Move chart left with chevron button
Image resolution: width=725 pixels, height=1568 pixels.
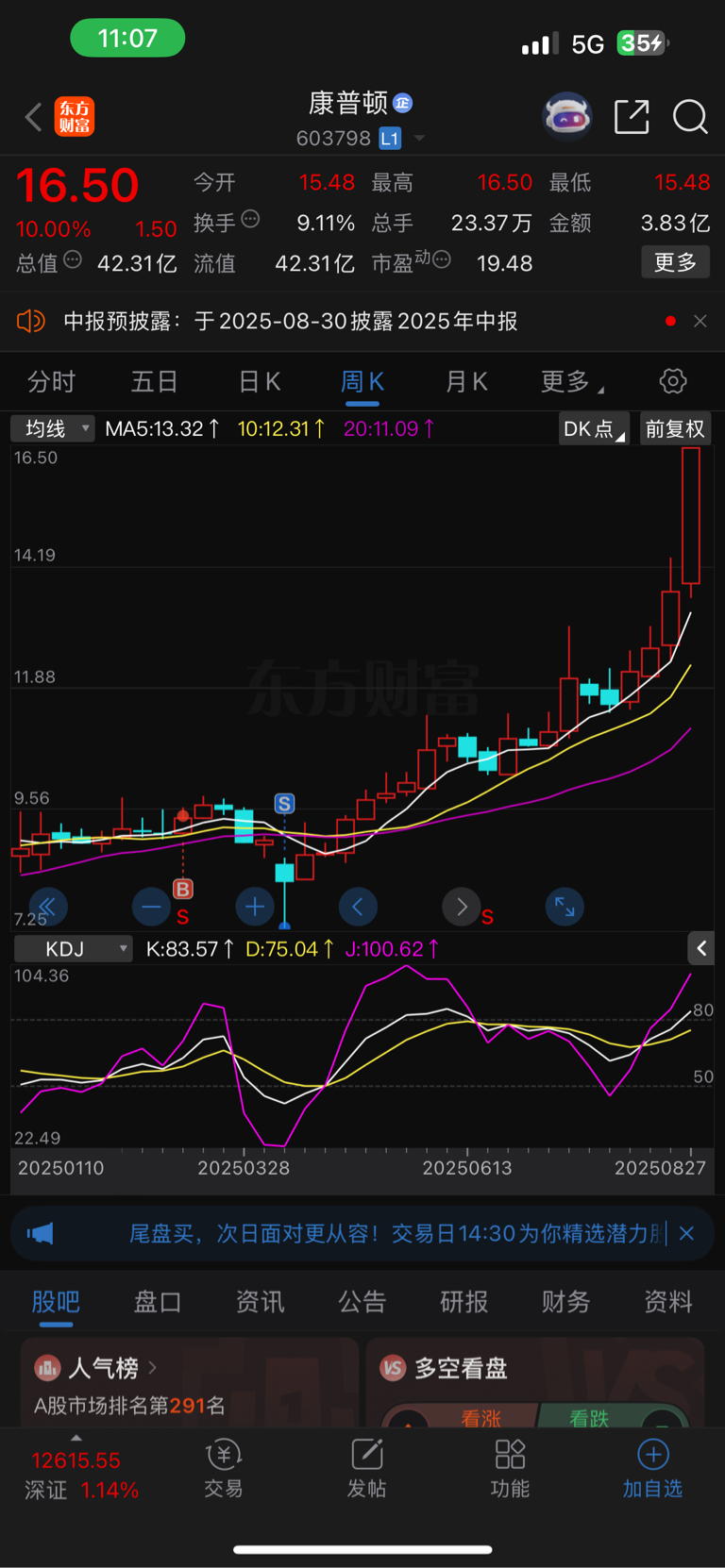point(358,908)
